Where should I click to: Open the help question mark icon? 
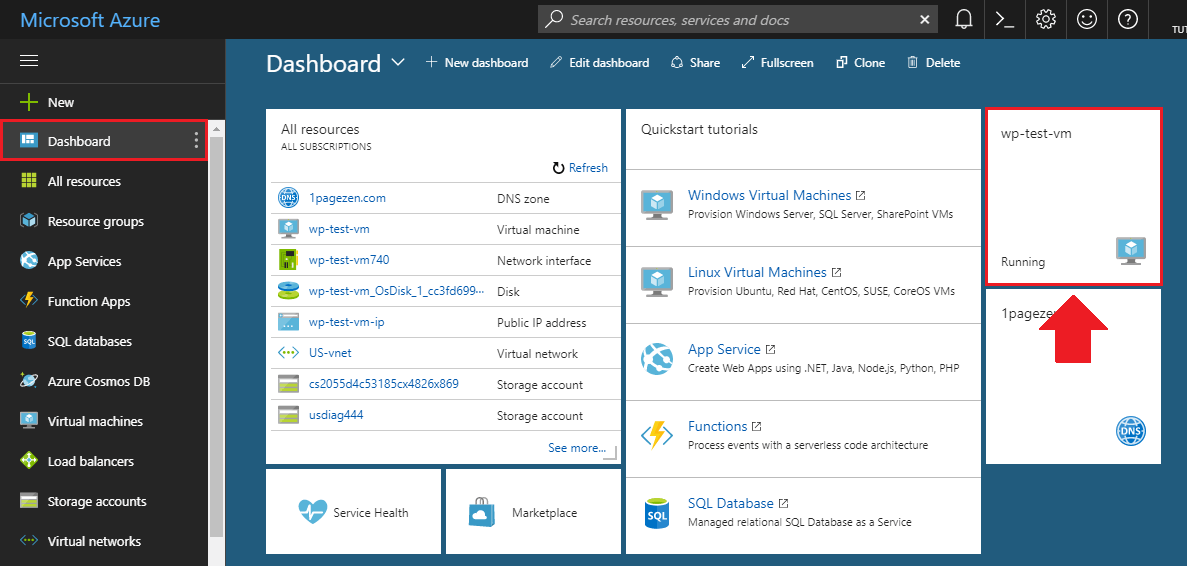(x=1127, y=20)
